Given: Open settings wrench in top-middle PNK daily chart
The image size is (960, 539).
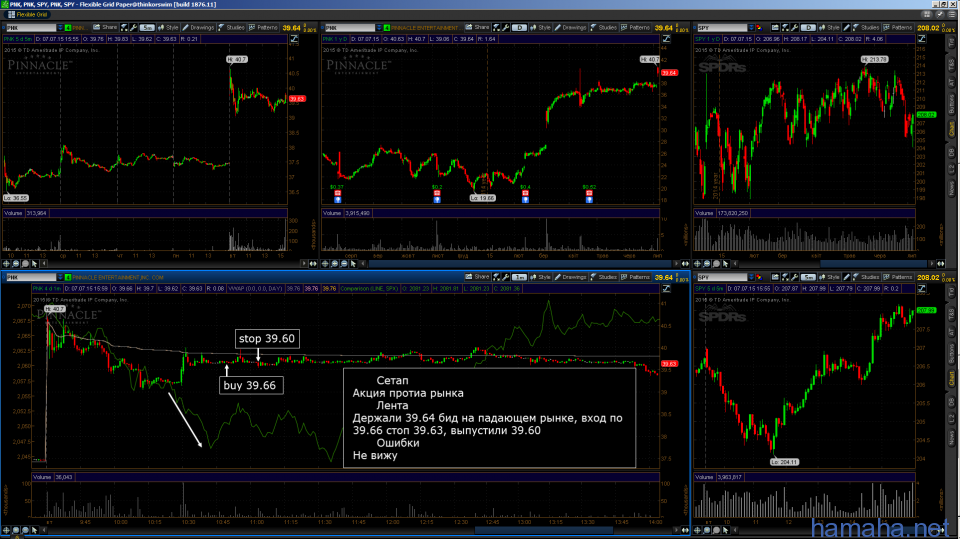Looking at the screenshot, I should pos(506,28).
